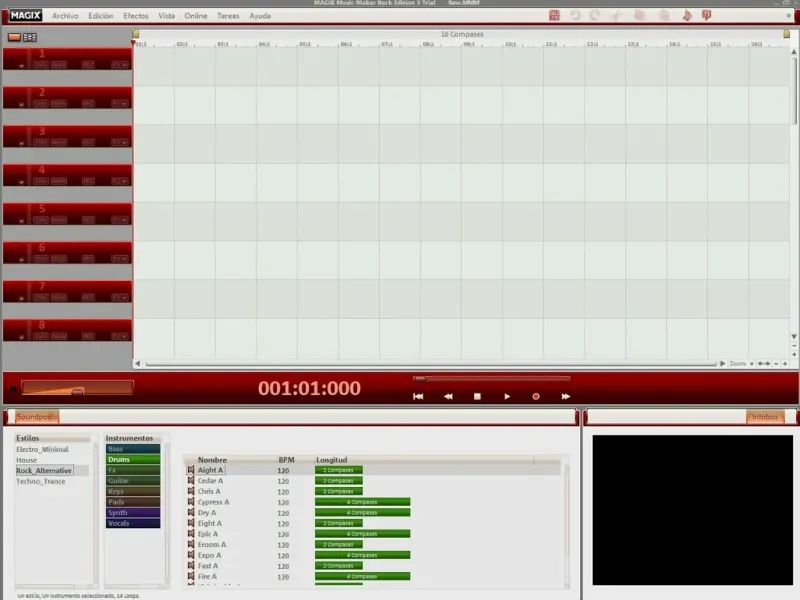Click Play in transport controls
This screenshot has width=800, height=600.
pyautogui.click(x=507, y=396)
